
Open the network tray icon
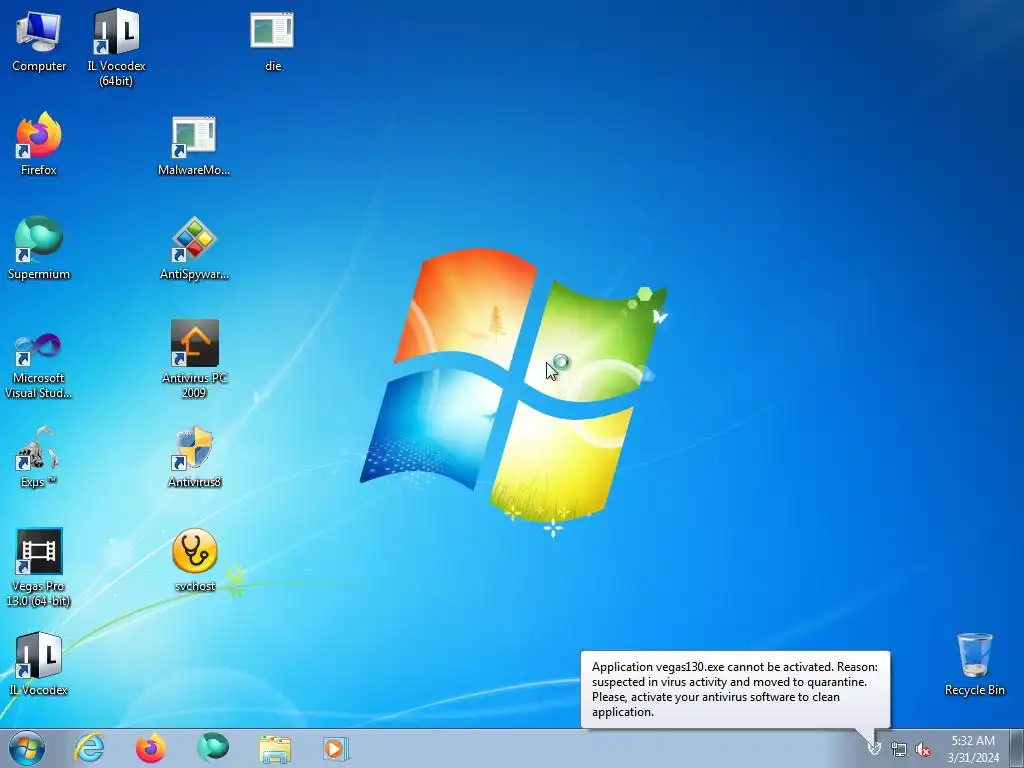click(x=899, y=749)
